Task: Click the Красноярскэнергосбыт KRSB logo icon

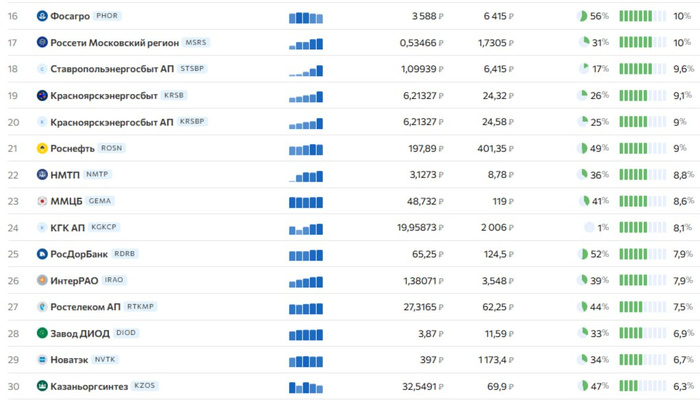Action: (x=42, y=95)
